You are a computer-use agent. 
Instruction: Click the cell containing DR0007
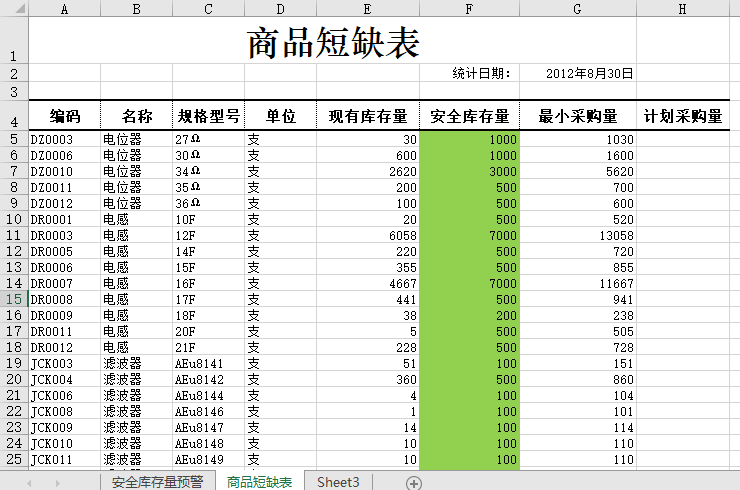click(65, 283)
